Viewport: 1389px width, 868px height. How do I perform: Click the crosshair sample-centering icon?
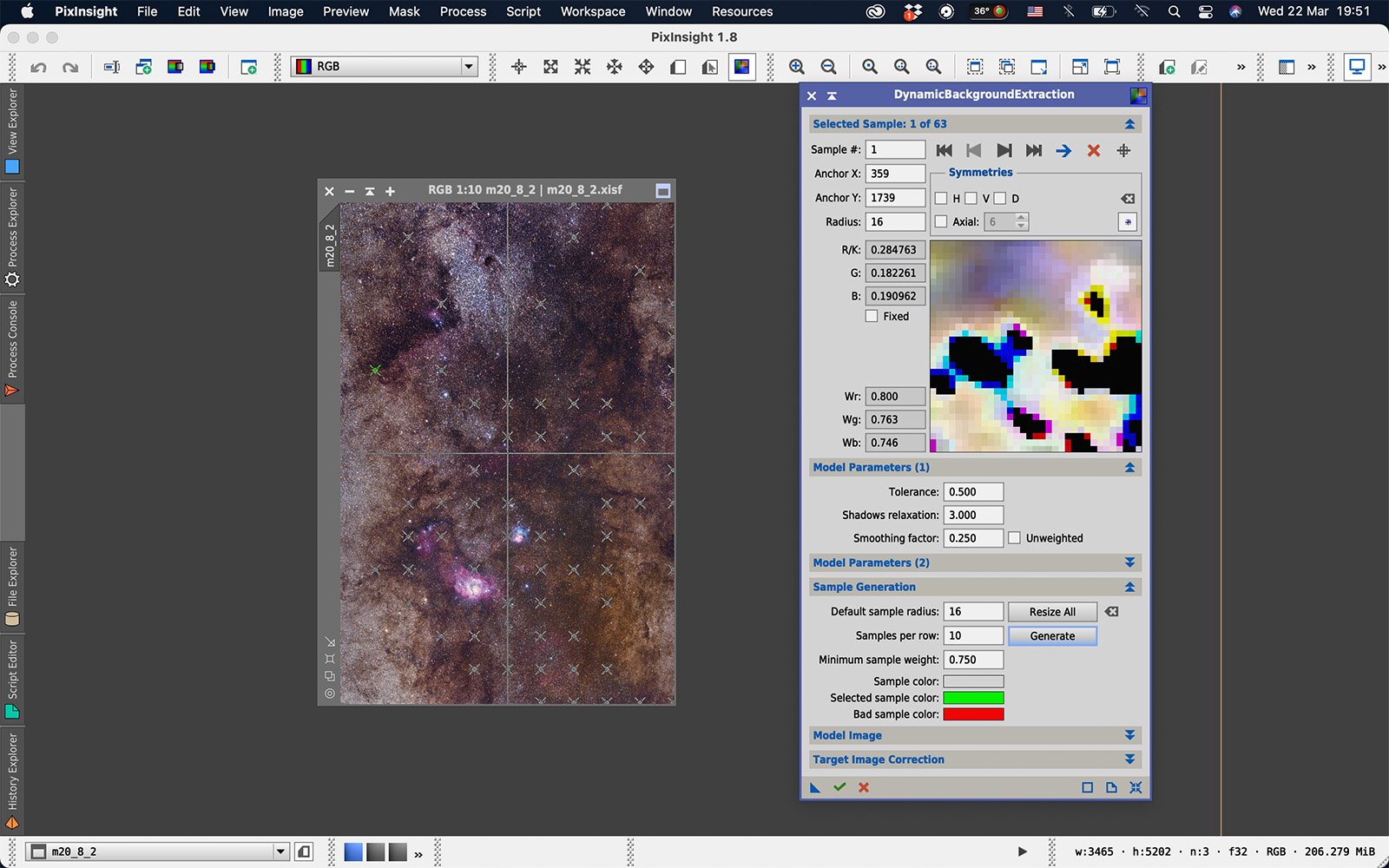1122,150
